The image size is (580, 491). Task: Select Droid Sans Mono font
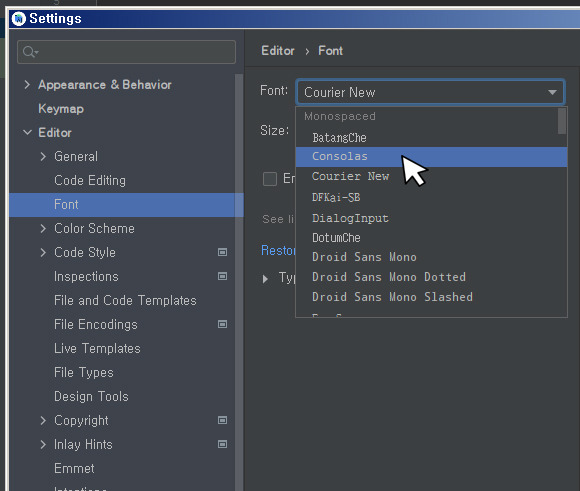[x=431, y=257]
